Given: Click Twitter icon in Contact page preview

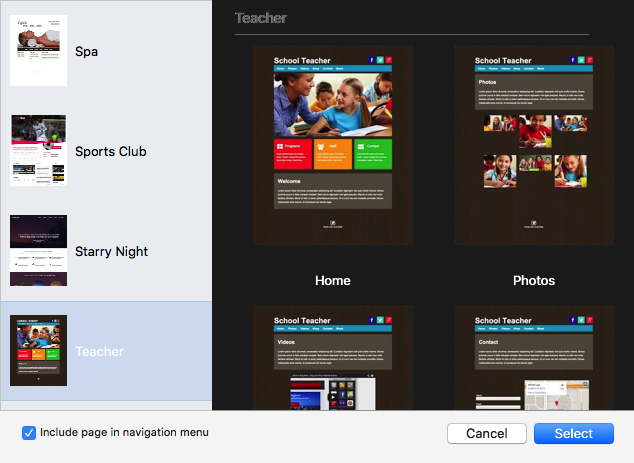Looking at the screenshot, I should click(581, 320).
